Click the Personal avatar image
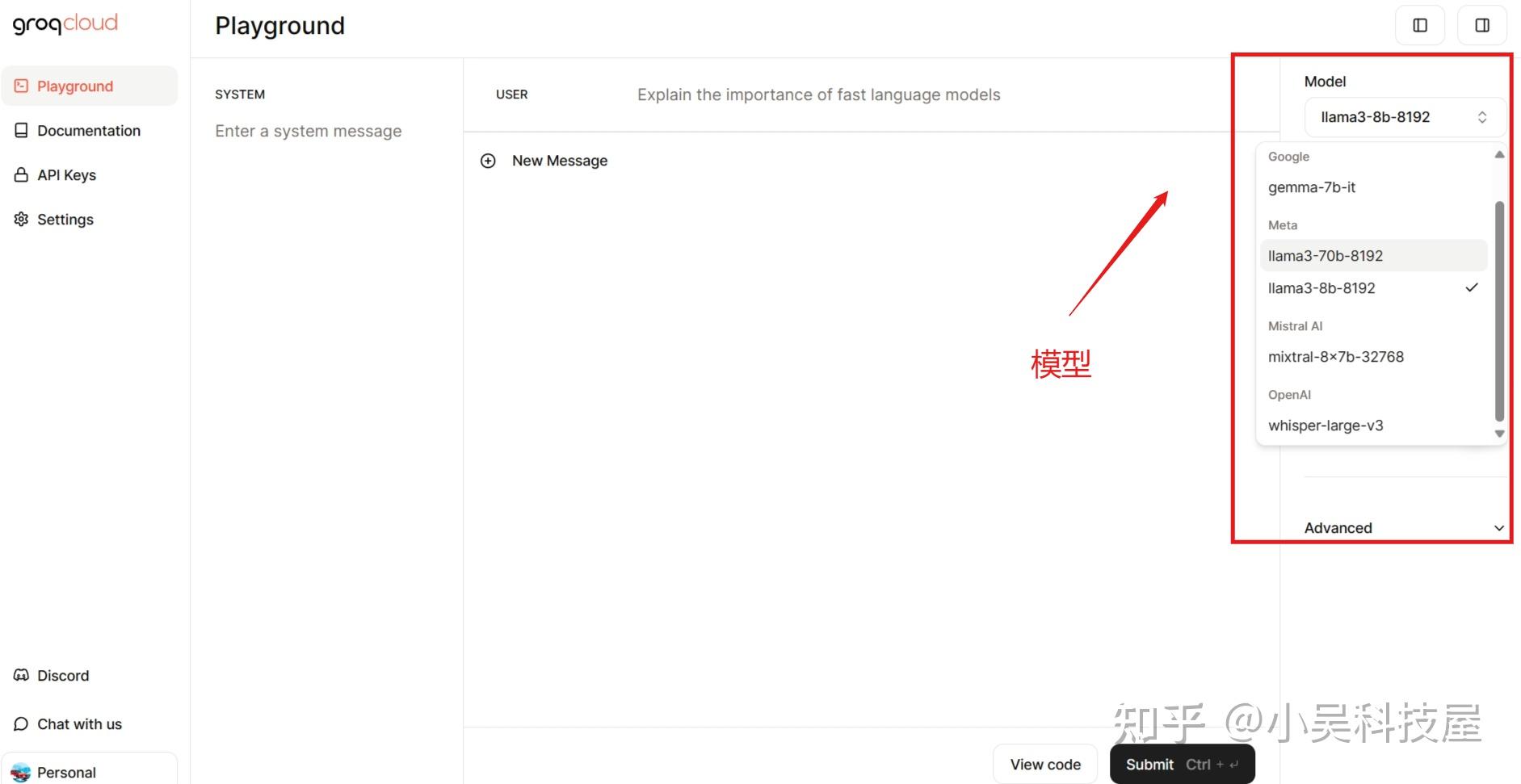 pos(21,773)
